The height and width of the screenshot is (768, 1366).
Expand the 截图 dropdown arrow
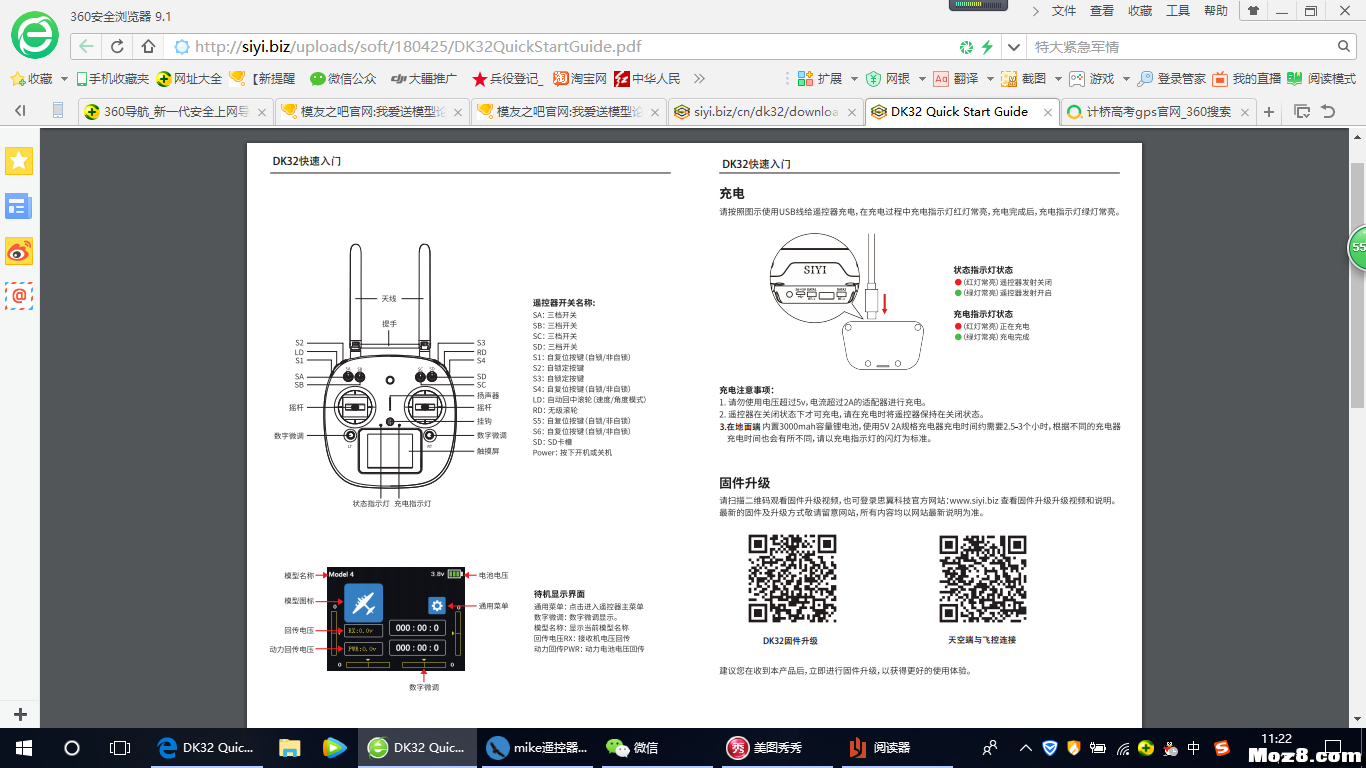click(x=1057, y=78)
